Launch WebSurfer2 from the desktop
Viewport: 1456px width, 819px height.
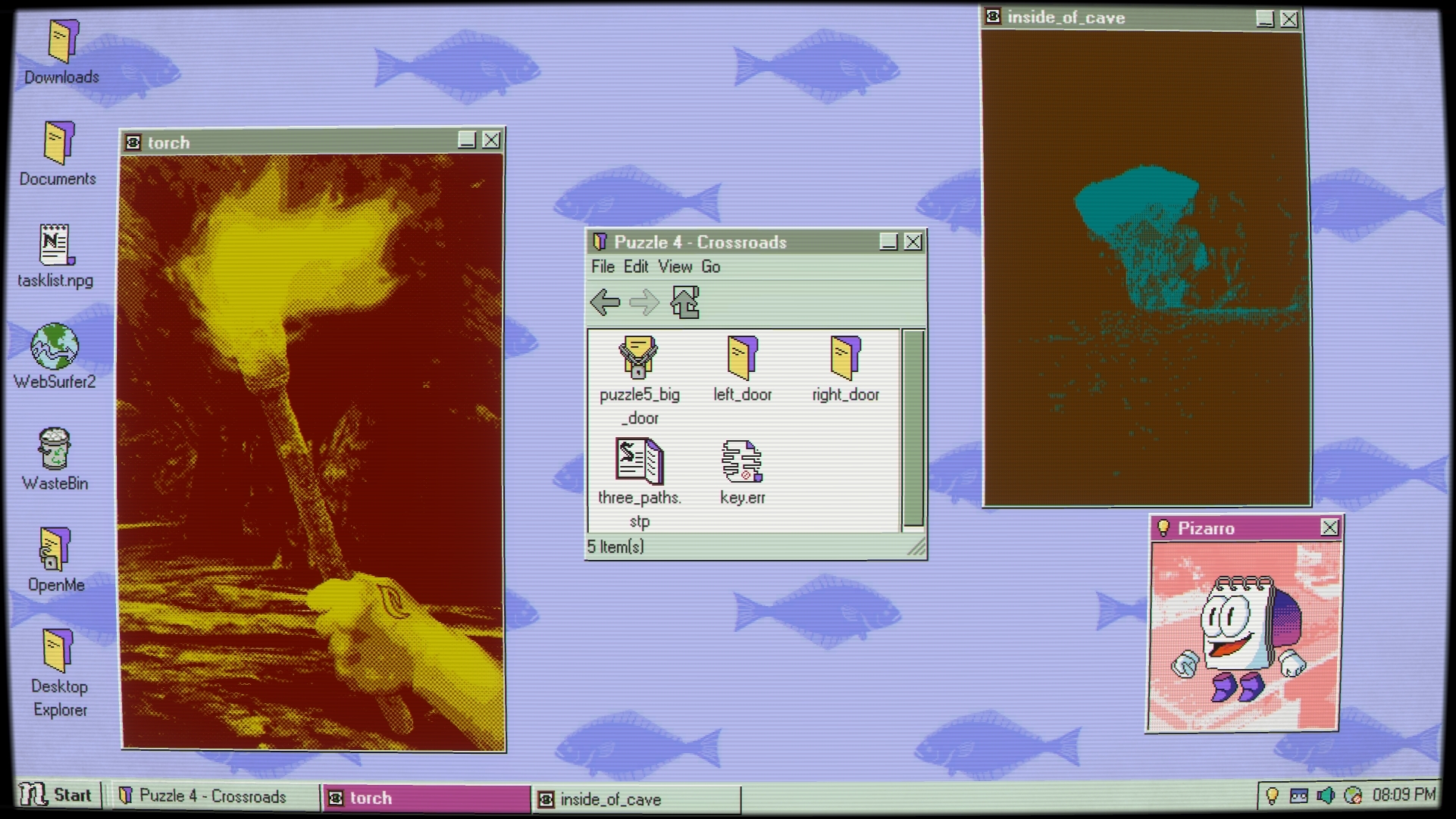(55, 348)
